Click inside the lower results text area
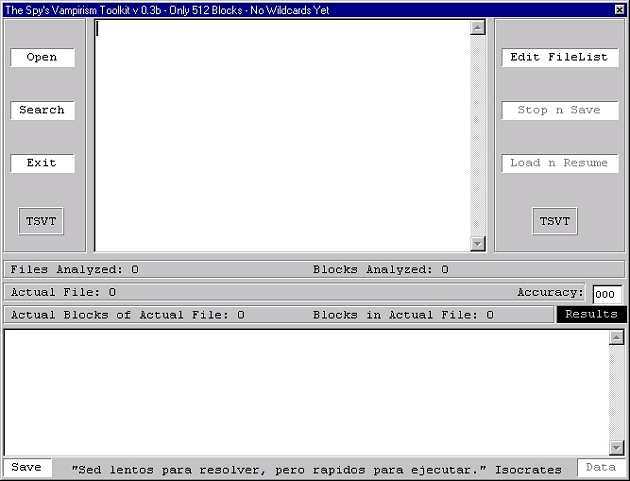630x481 pixels. click(x=305, y=392)
